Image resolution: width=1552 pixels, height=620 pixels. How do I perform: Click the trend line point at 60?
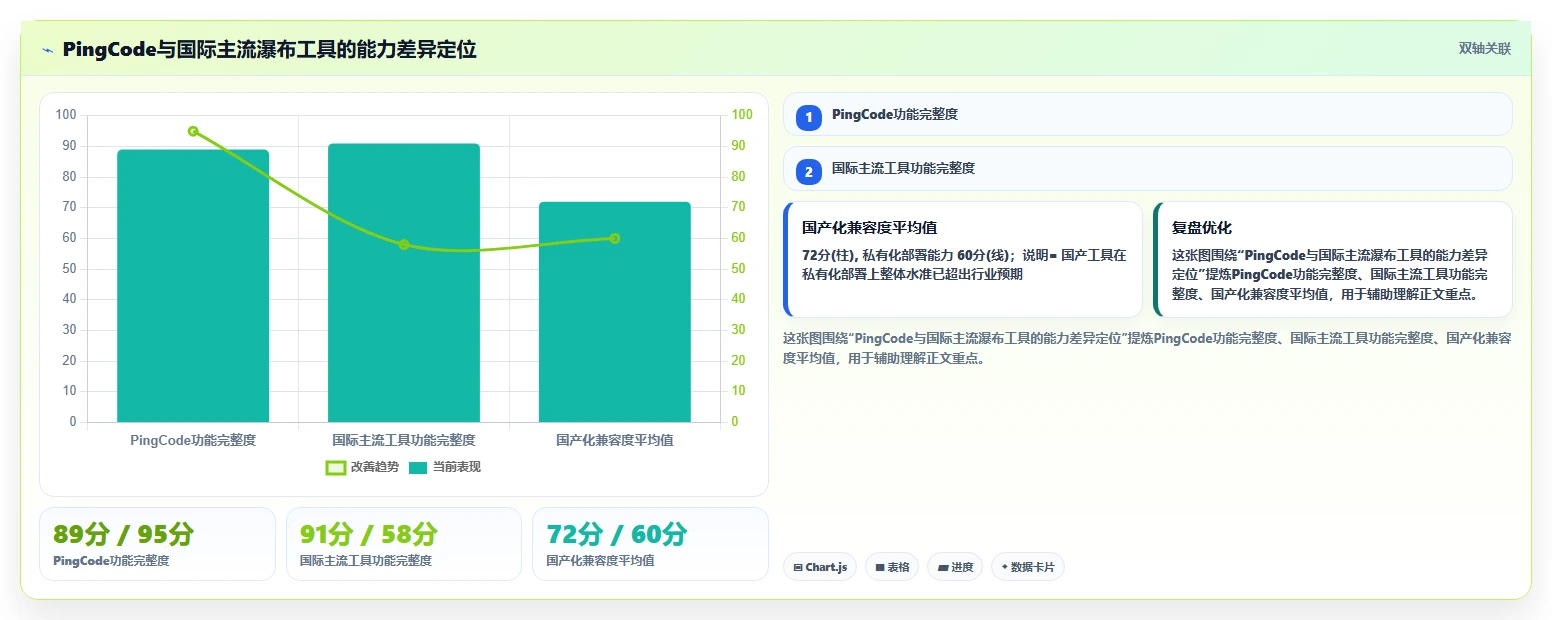[615, 238]
